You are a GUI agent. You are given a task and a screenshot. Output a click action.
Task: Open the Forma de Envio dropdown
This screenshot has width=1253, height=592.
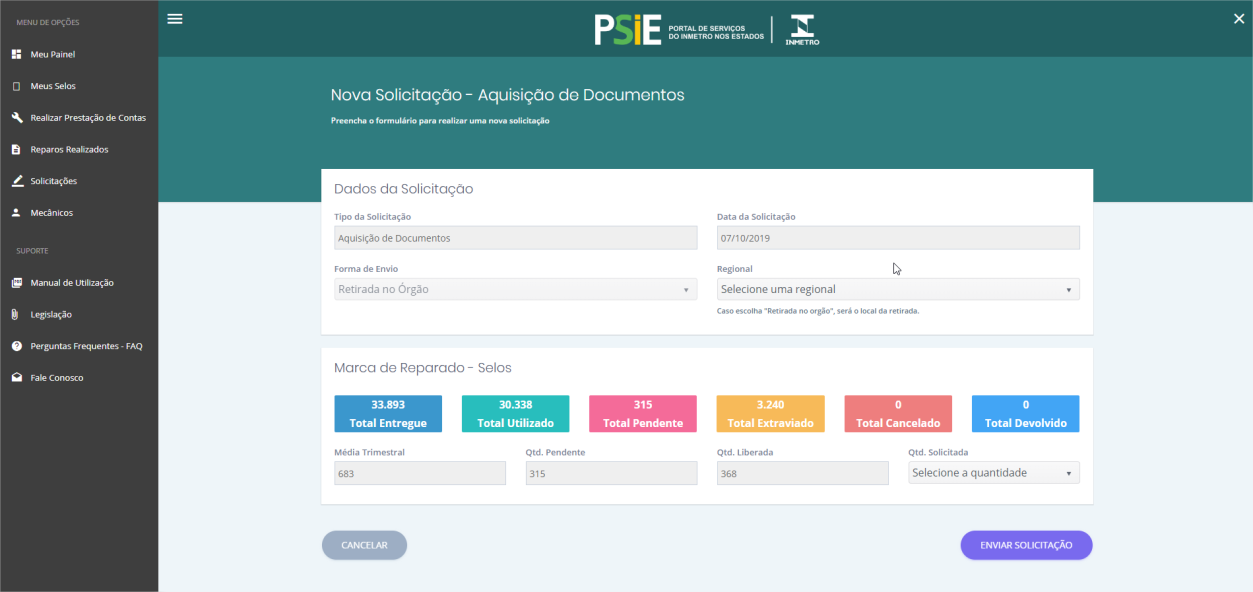tap(515, 289)
